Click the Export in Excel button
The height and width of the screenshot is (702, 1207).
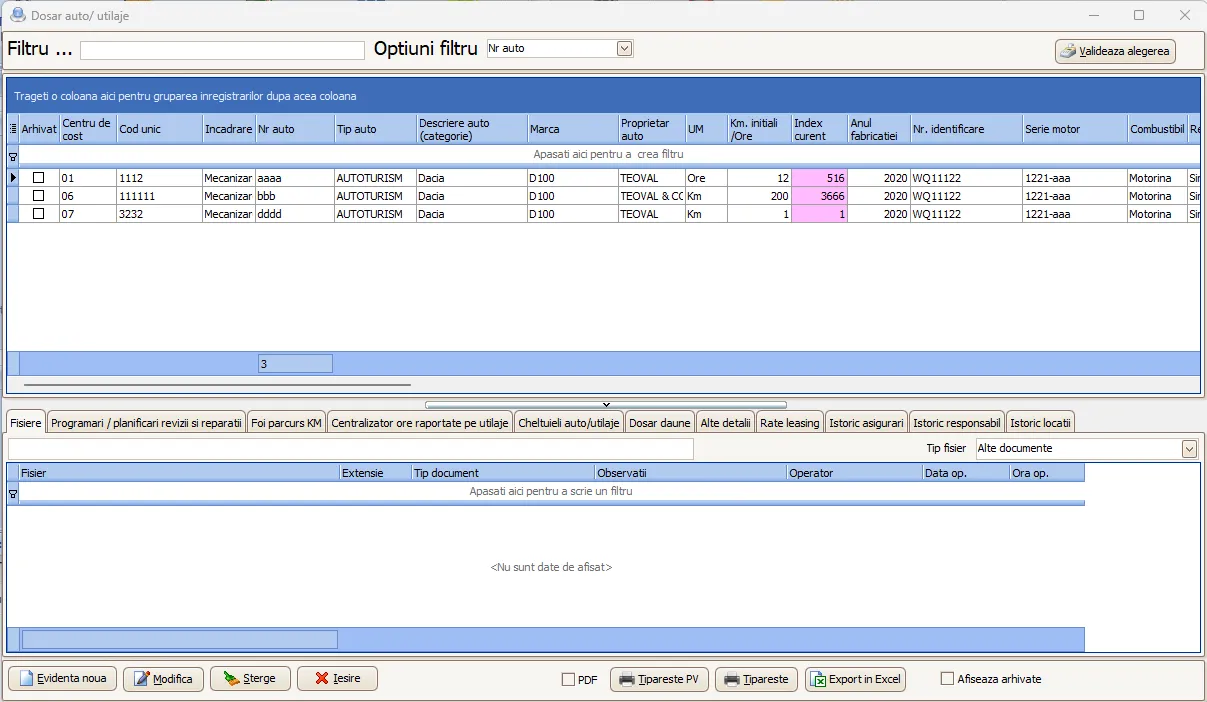click(856, 680)
